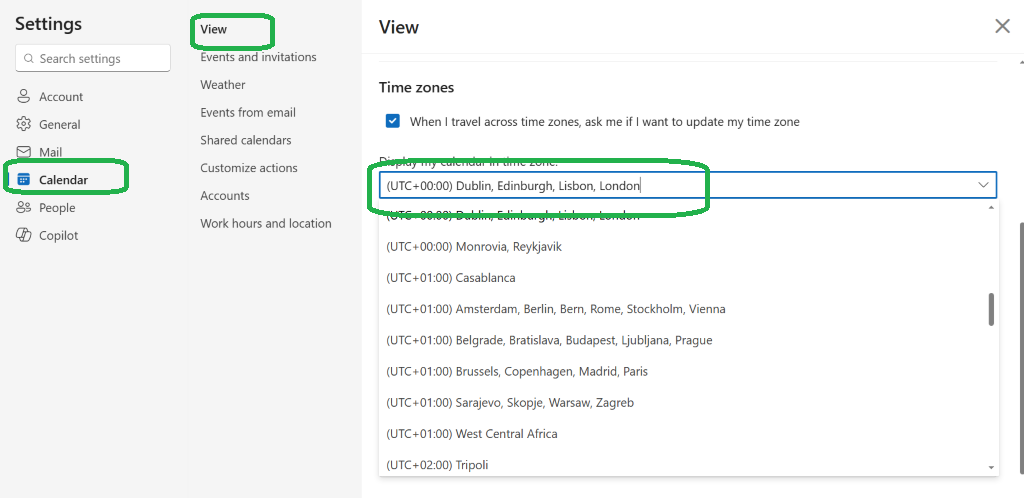The height and width of the screenshot is (498, 1024).
Task: Go to Weather settings
Action: pos(223,85)
